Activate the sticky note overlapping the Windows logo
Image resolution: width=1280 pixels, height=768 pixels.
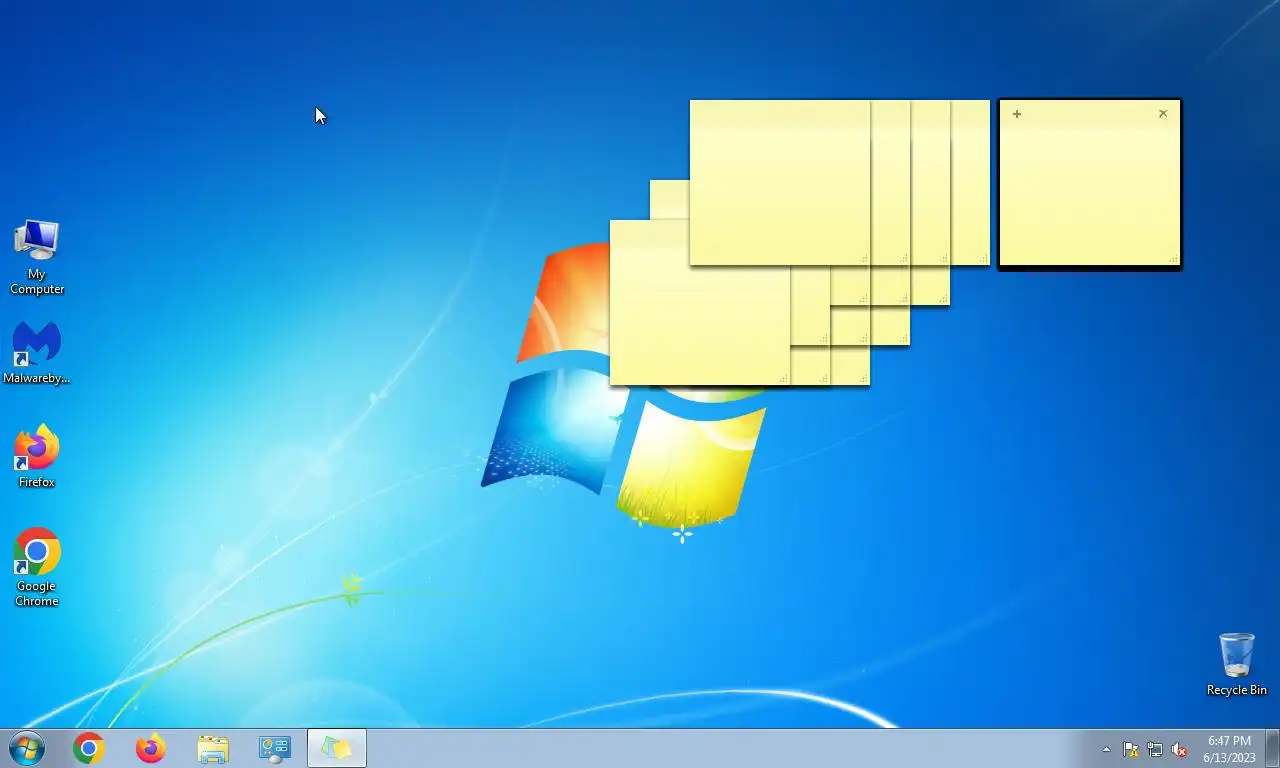700,302
